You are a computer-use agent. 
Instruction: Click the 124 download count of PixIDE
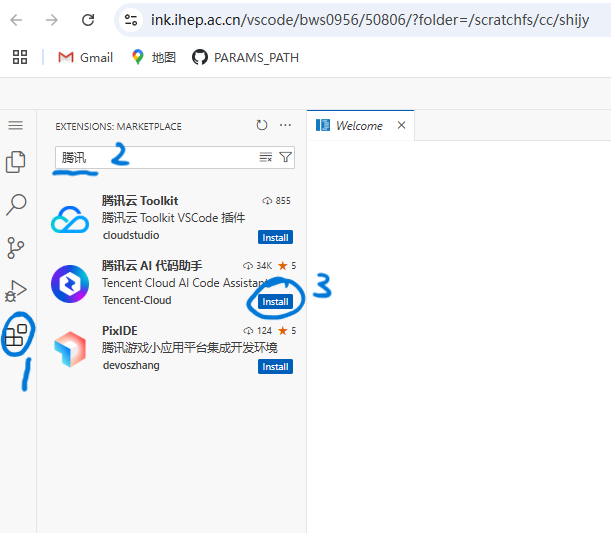[257, 331]
